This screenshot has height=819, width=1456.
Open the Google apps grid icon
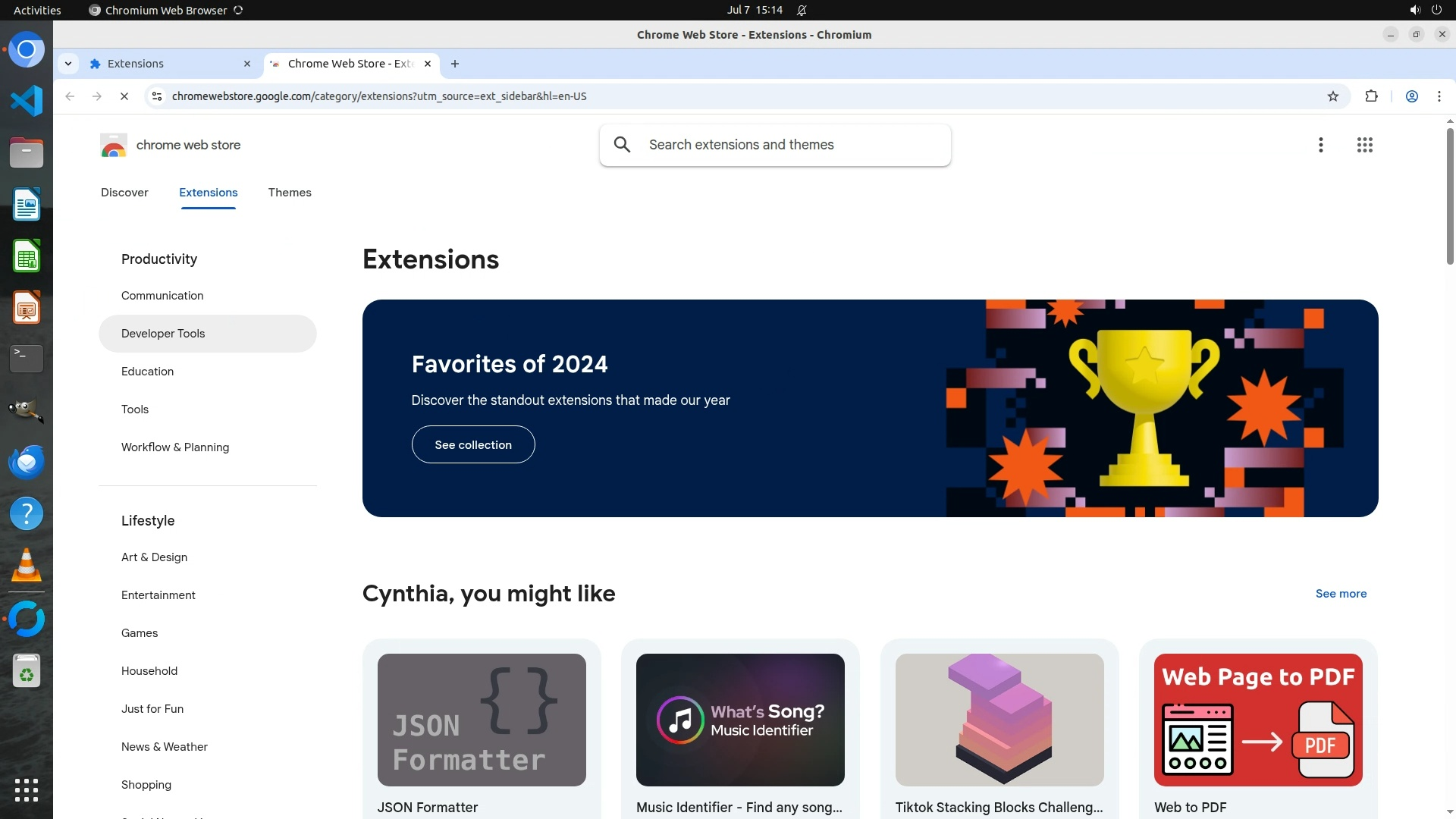[x=1364, y=145]
